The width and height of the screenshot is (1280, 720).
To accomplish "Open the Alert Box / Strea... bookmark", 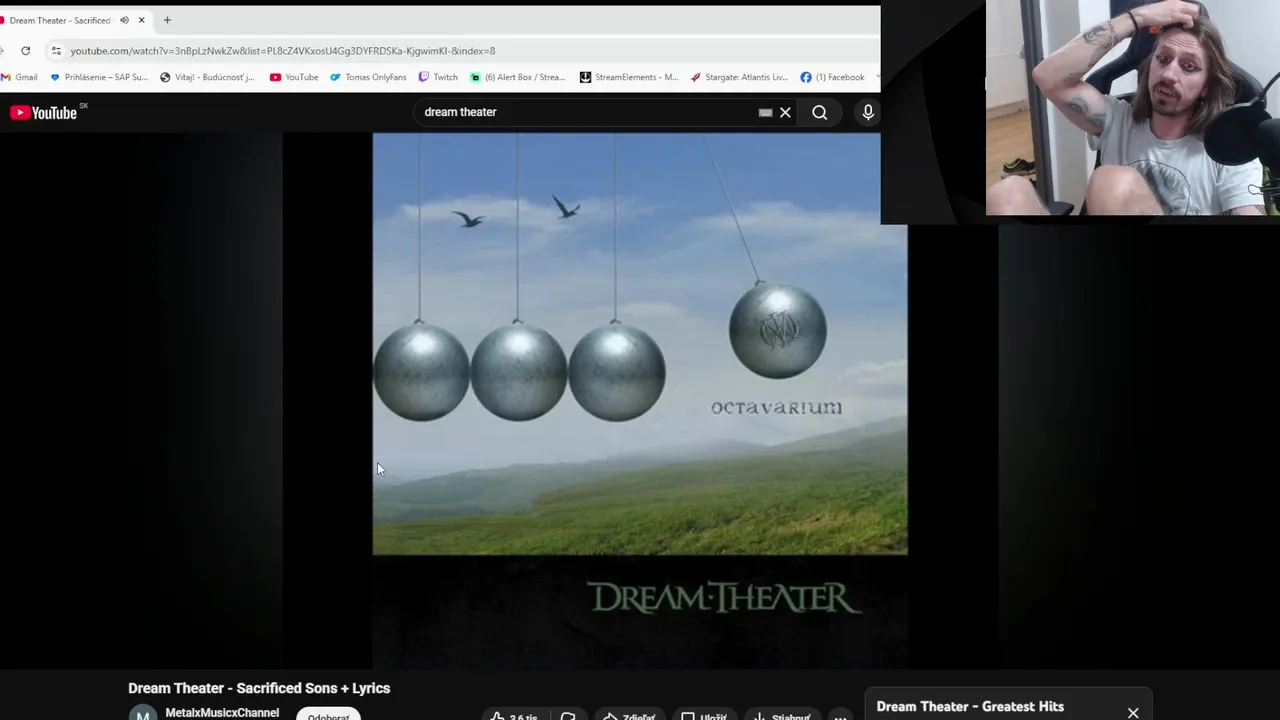I will pos(518,77).
